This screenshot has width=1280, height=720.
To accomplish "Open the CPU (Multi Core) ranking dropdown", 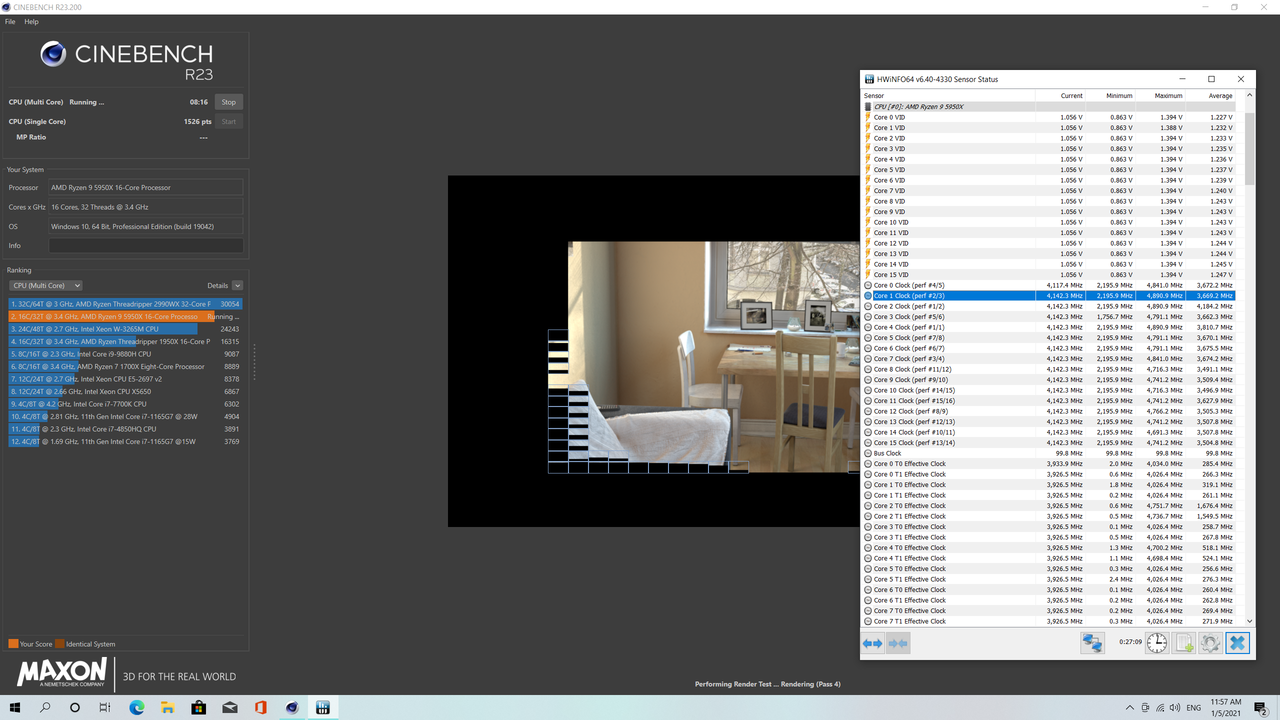I will [x=45, y=285].
